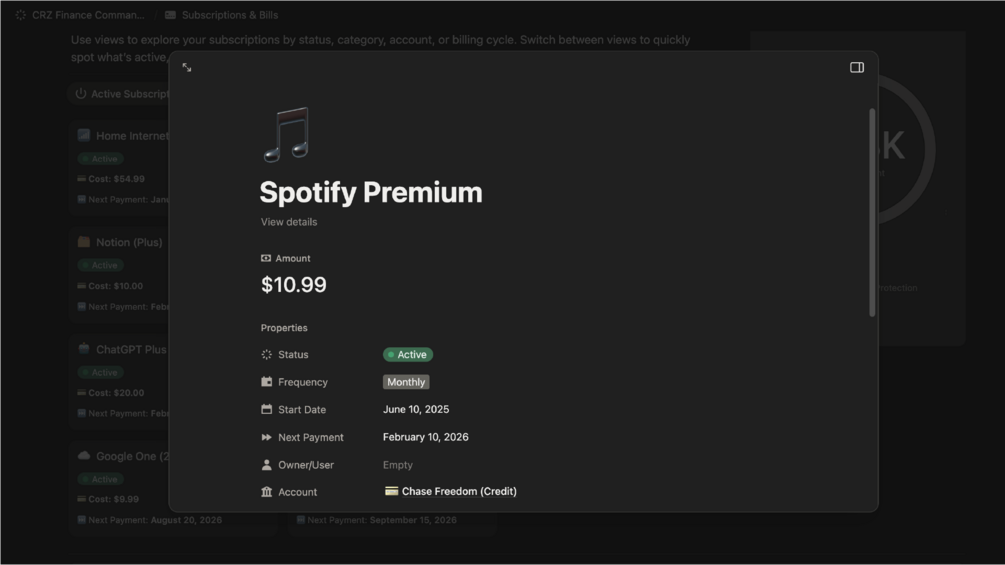Open Spotify Premium as full page

(187, 68)
